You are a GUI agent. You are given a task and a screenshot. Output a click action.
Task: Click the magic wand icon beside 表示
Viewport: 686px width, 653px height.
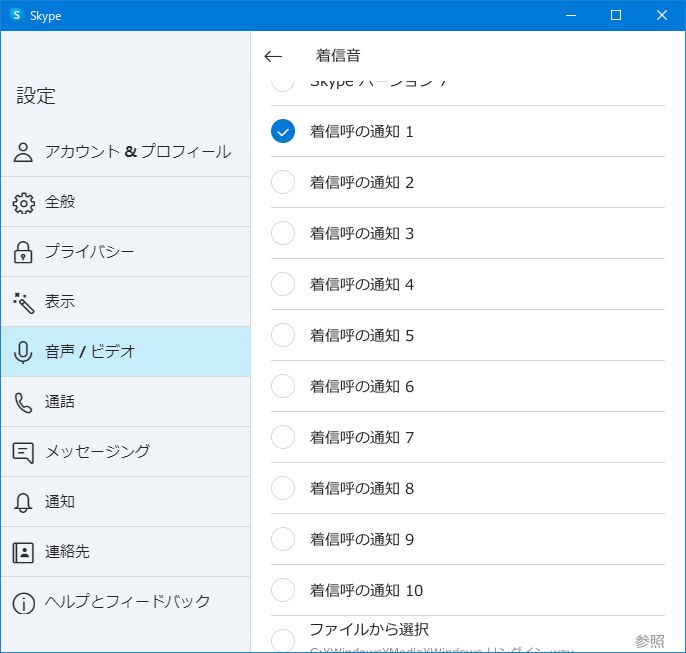24,303
